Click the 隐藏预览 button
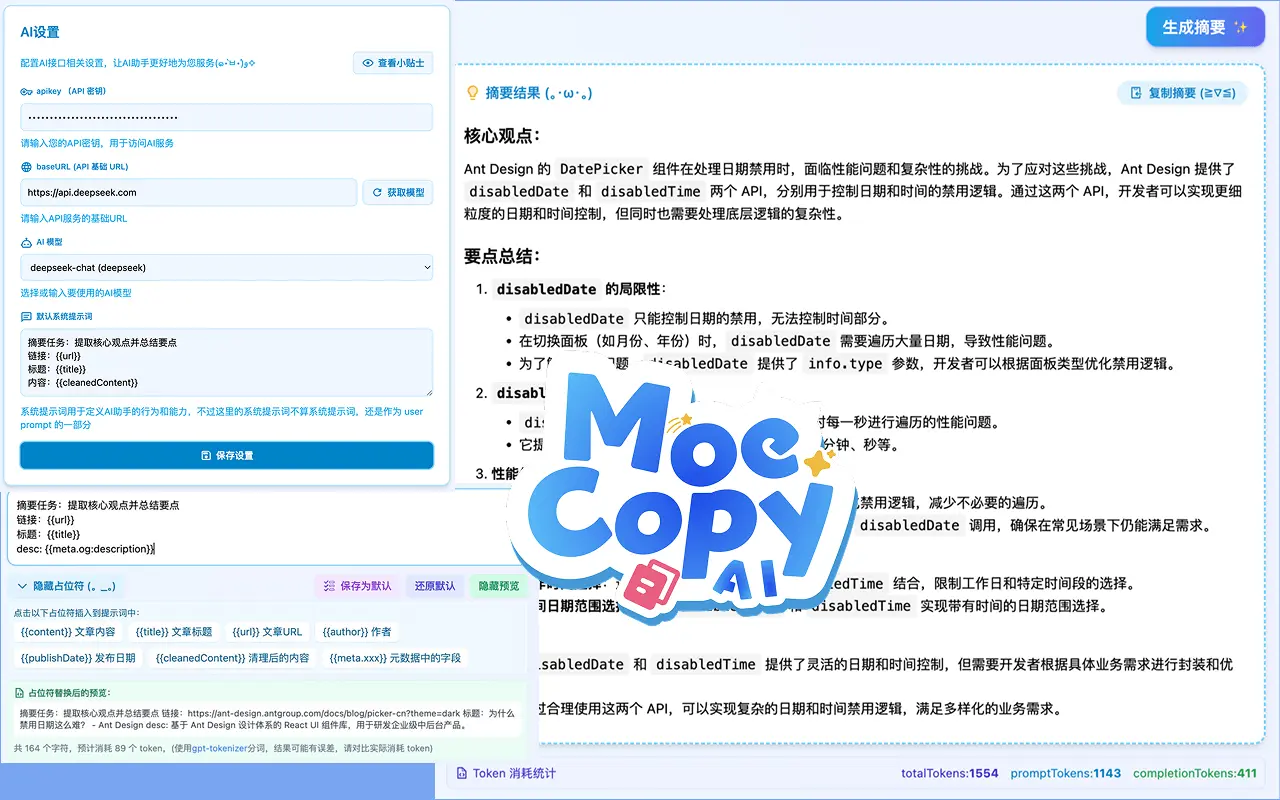 click(x=498, y=586)
